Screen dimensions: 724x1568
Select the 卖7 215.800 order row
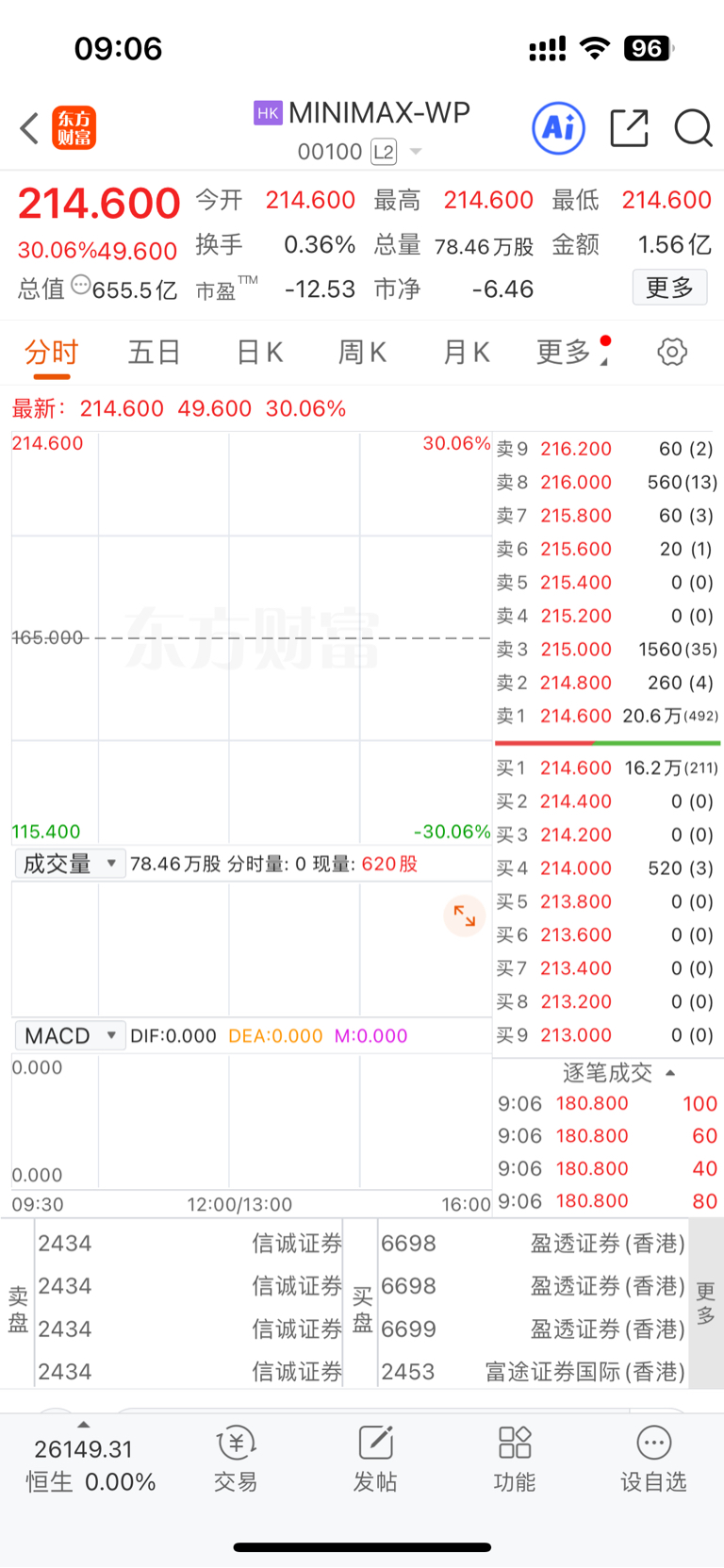click(607, 516)
